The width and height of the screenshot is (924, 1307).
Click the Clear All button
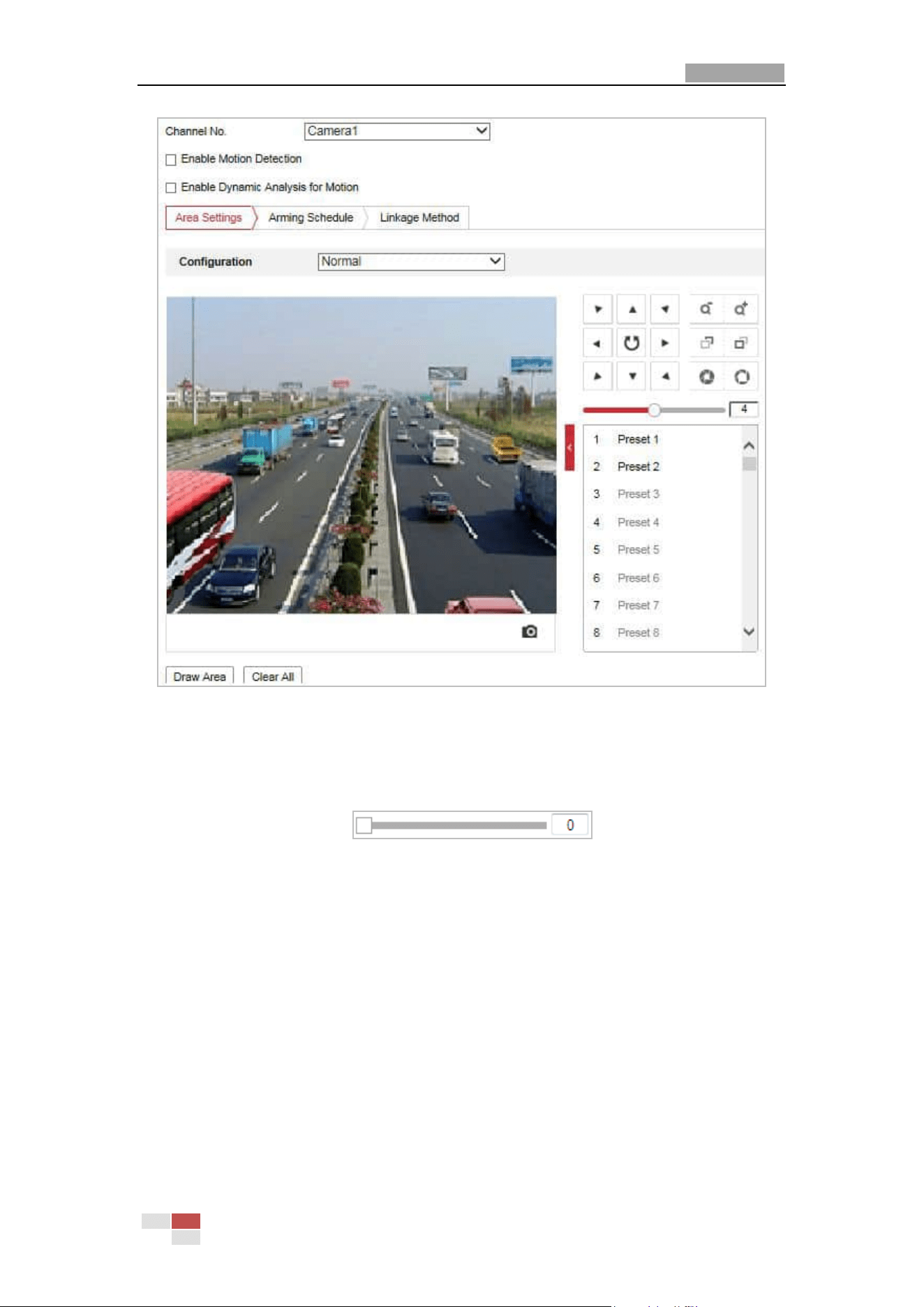(x=273, y=676)
